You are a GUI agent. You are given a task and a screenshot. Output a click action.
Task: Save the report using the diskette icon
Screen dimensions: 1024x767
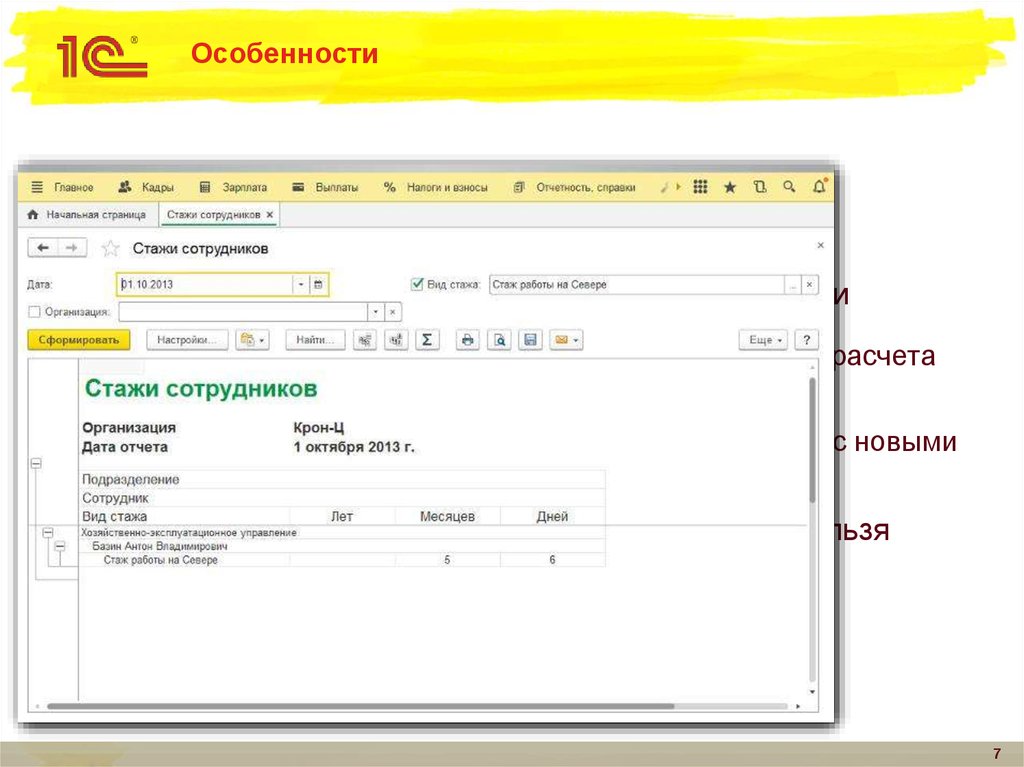click(x=530, y=339)
